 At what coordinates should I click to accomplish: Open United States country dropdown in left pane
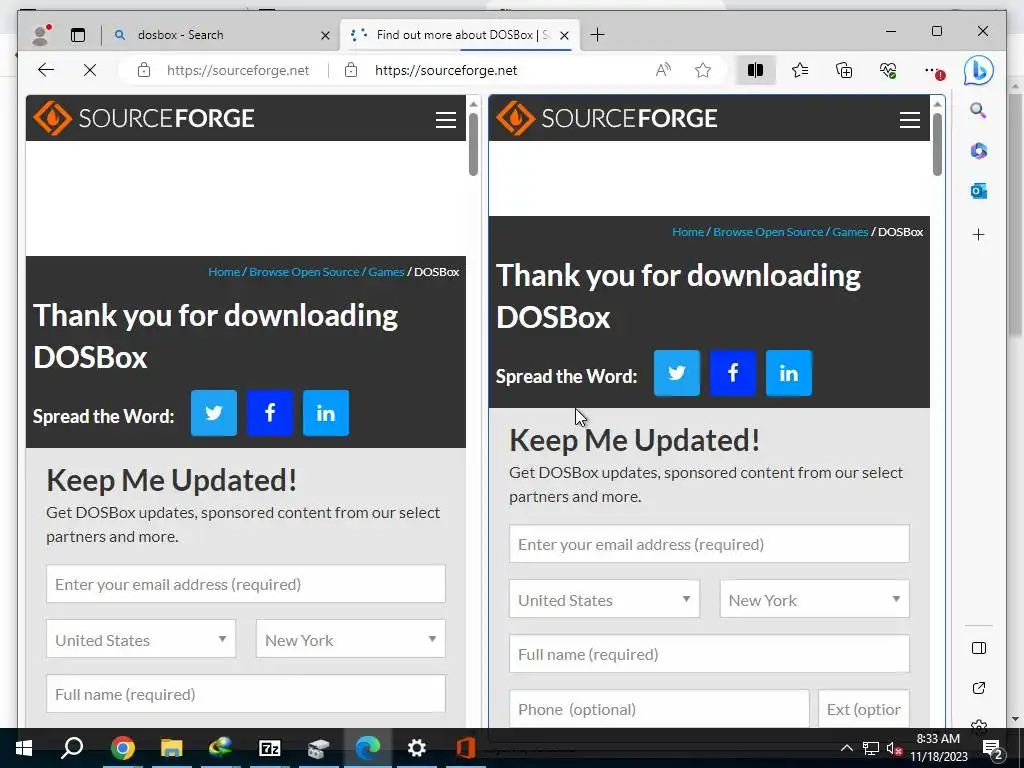click(141, 639)
